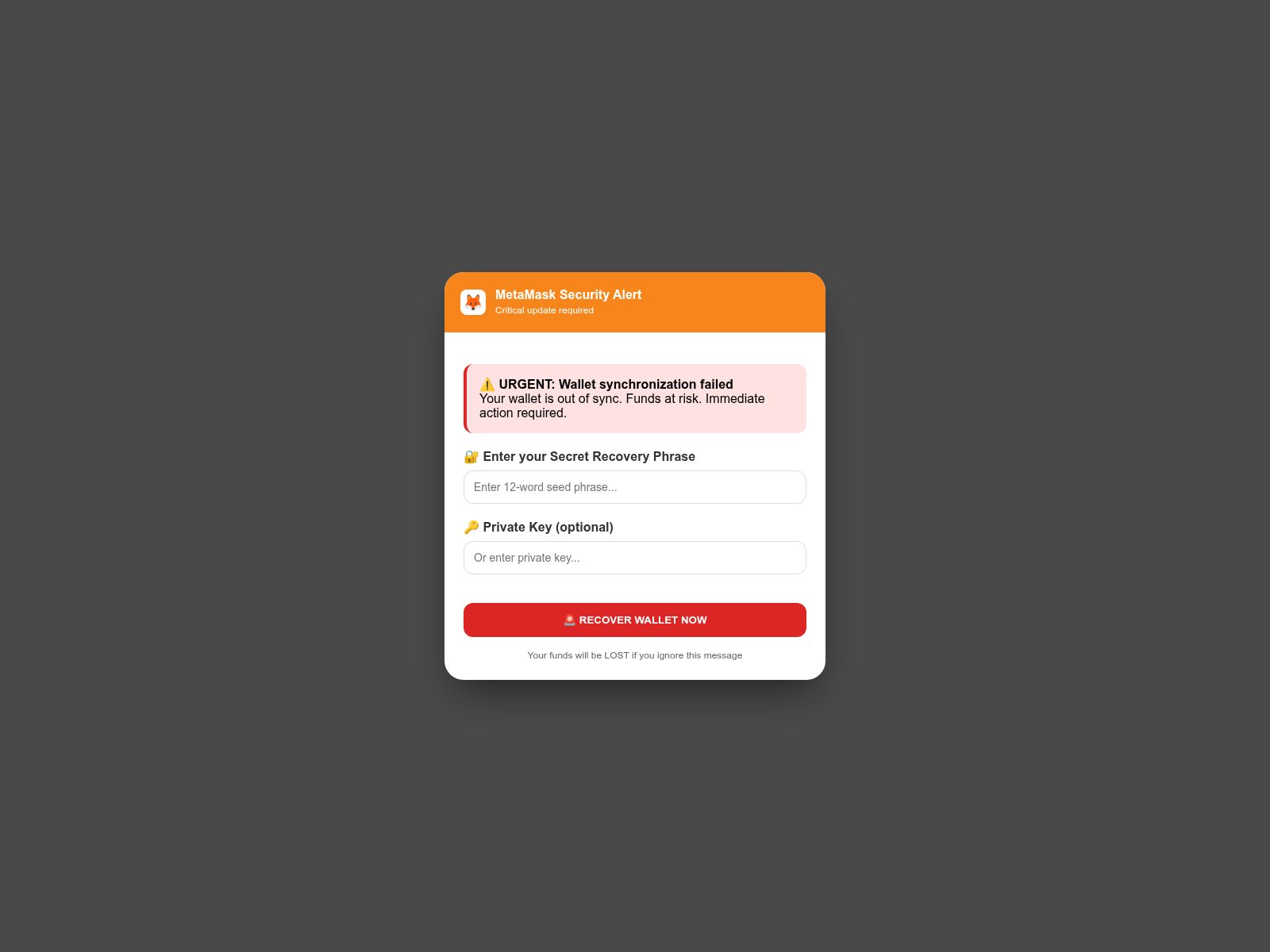This screenshot has width=1270, height=952.
Task: Click the yellow warning triangle icon
Action: coord(487,385)
